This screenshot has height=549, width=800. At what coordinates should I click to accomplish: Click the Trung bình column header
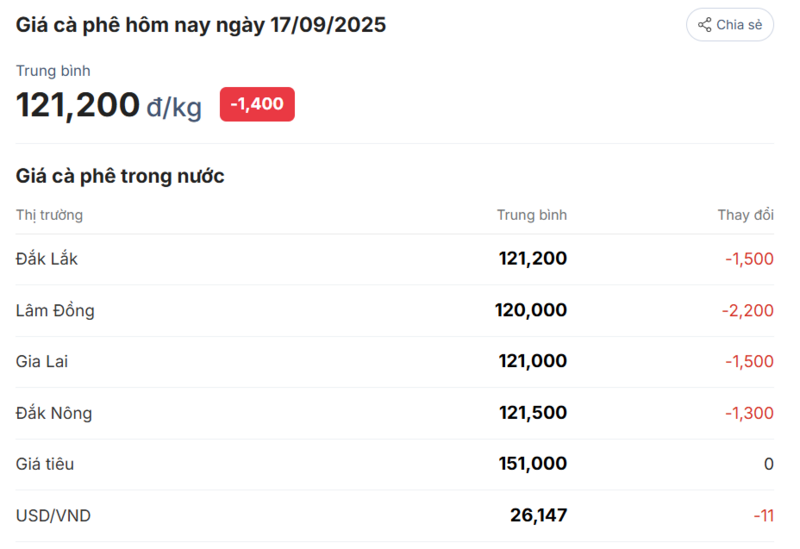coord(532,215)
